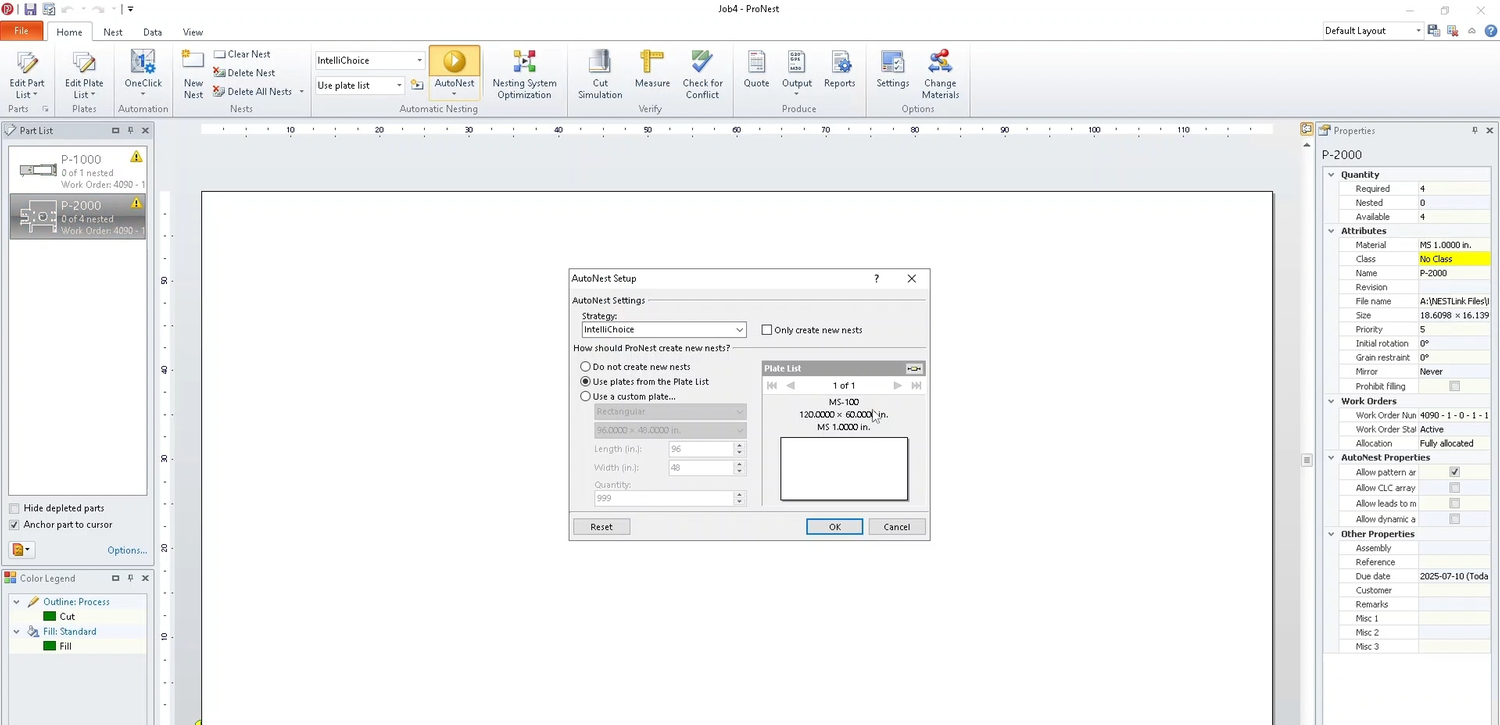This screenshot has width=1500, height=725.
Task: Click the quick access Save icon
Action: (30, 9)
